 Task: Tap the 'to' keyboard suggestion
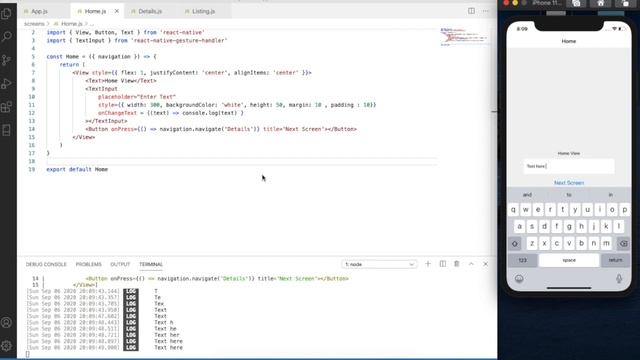pos(569,195)
